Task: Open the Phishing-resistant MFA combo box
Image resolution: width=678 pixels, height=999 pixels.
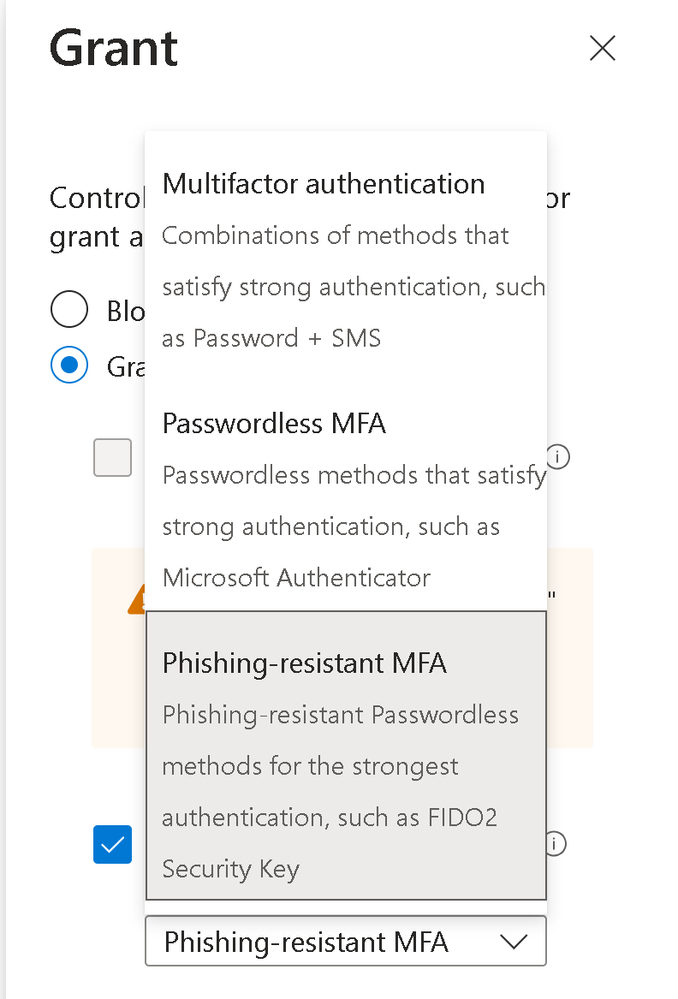Action: point(346,941)
